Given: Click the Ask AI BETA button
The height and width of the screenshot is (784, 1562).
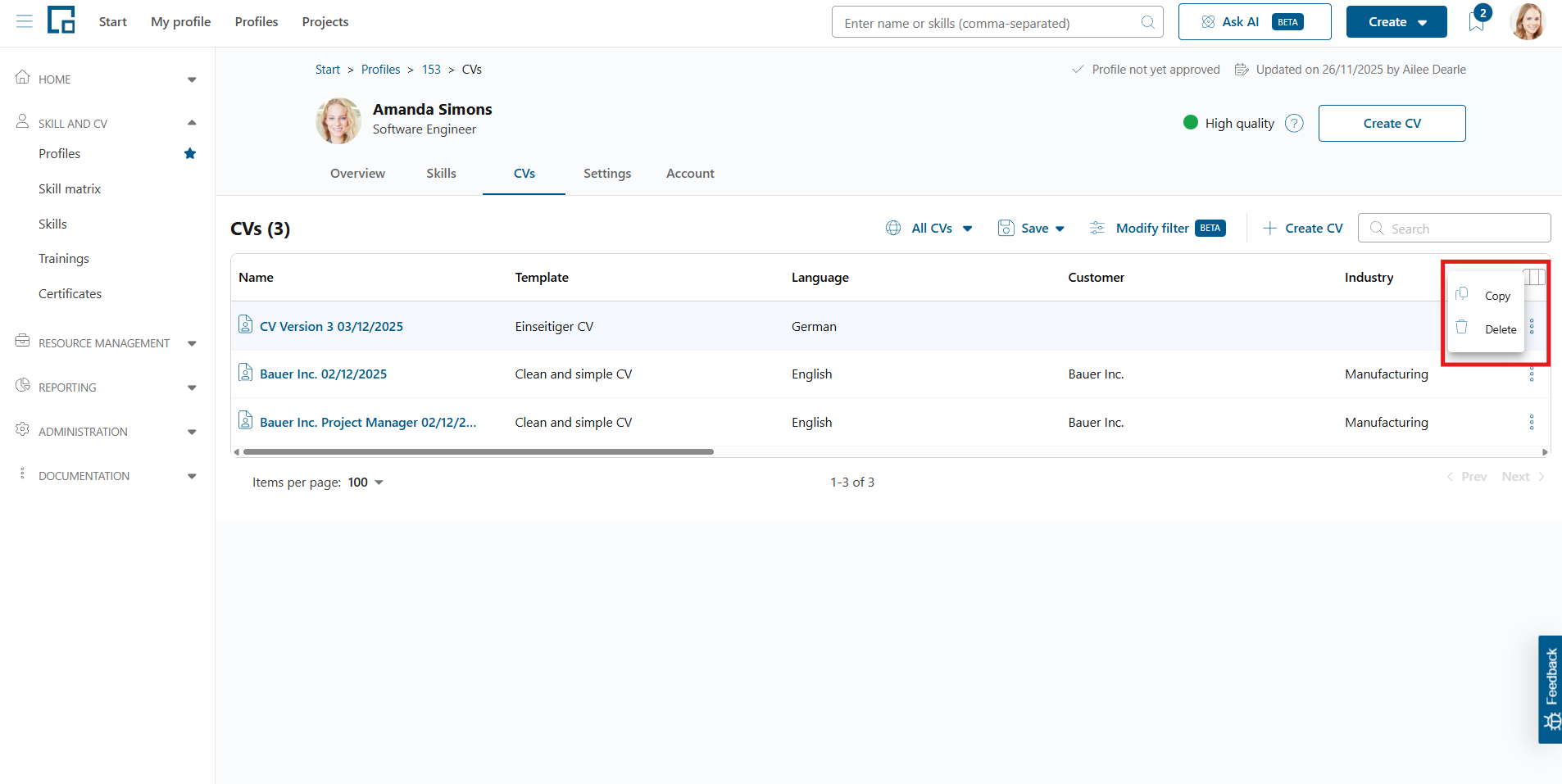Looking at the screenshot, I should [1255, 22].
